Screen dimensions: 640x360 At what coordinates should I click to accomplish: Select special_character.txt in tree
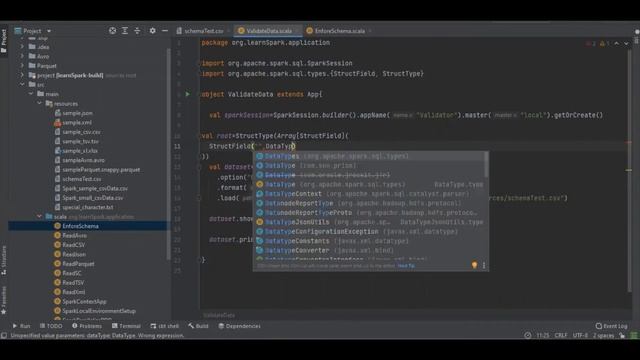coord(88,207)
